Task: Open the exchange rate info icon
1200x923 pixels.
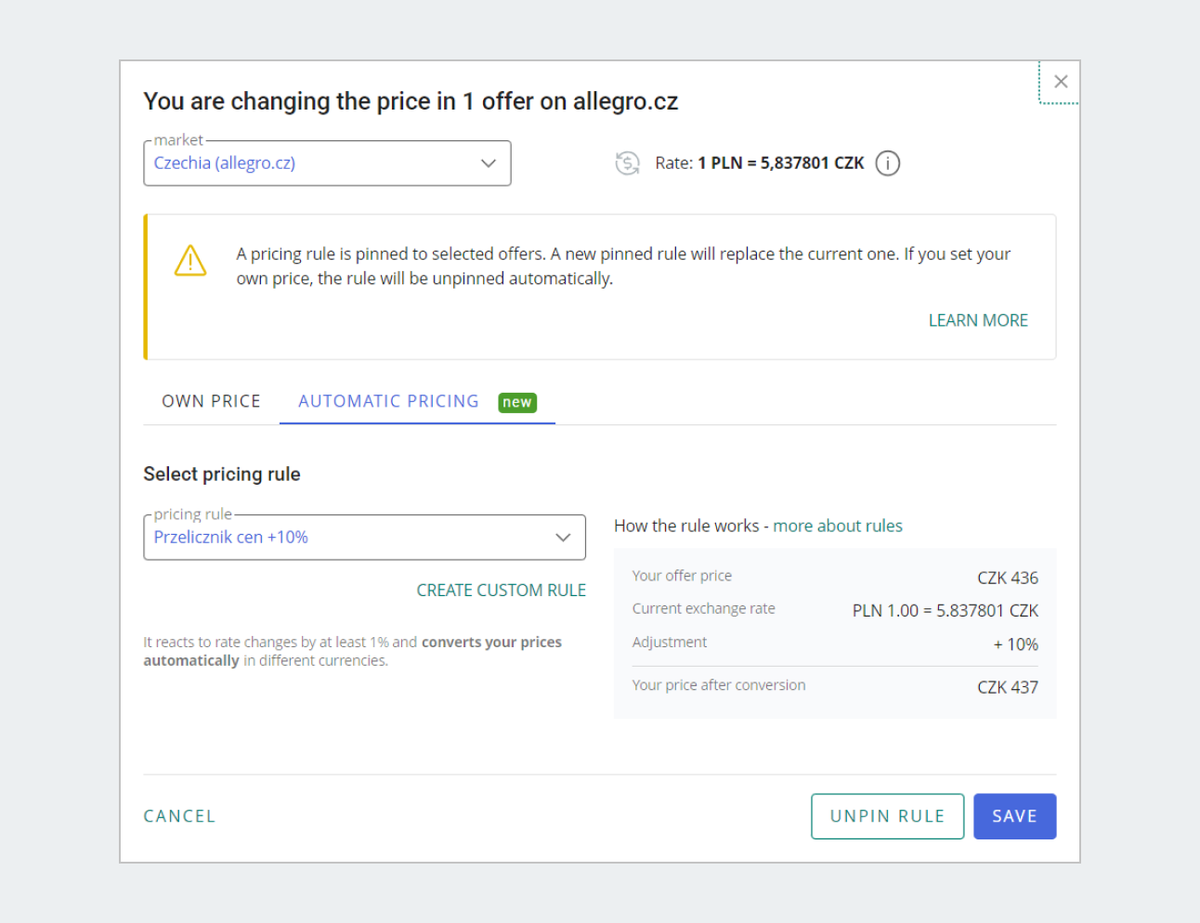Action: point(888,163)
